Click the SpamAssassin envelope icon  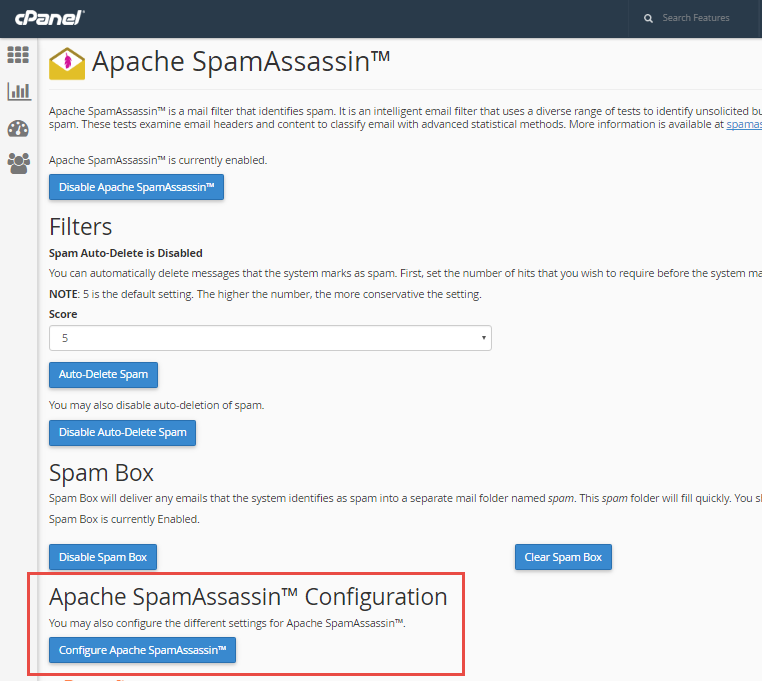click(x=67, y=63)
